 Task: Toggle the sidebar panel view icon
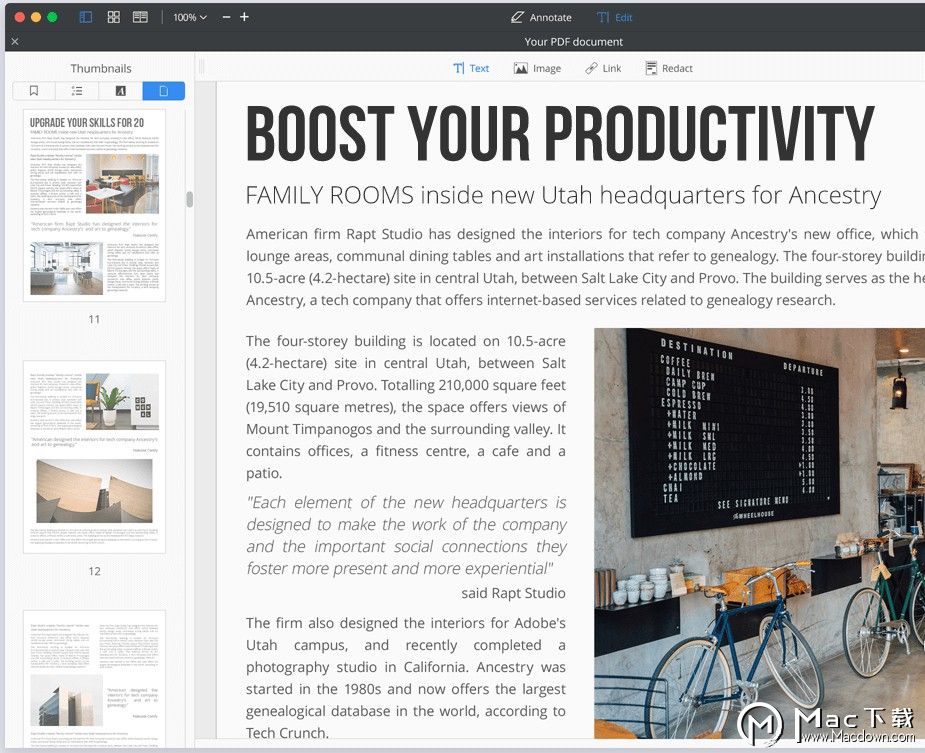tap(86, 17)
